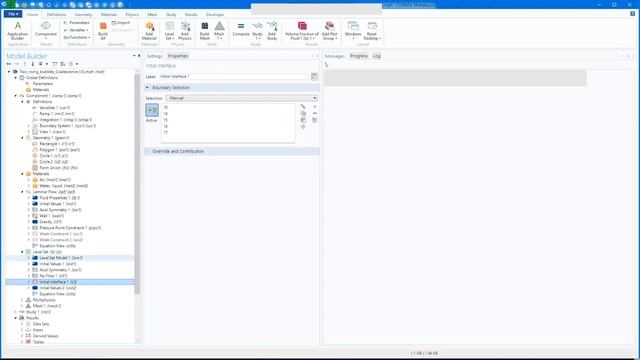Switch to the Results ribbon tab
Screen dimensions: 640x360
point(191,14)
